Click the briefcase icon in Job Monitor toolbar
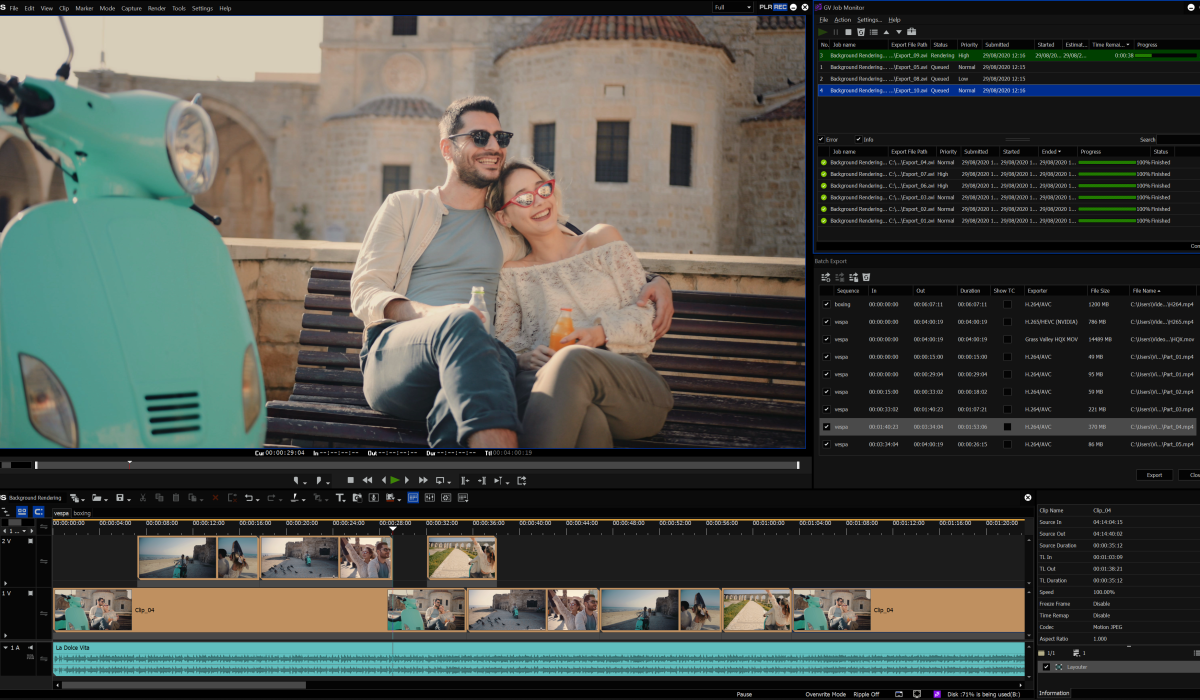1200x700 pixels. 912,32
